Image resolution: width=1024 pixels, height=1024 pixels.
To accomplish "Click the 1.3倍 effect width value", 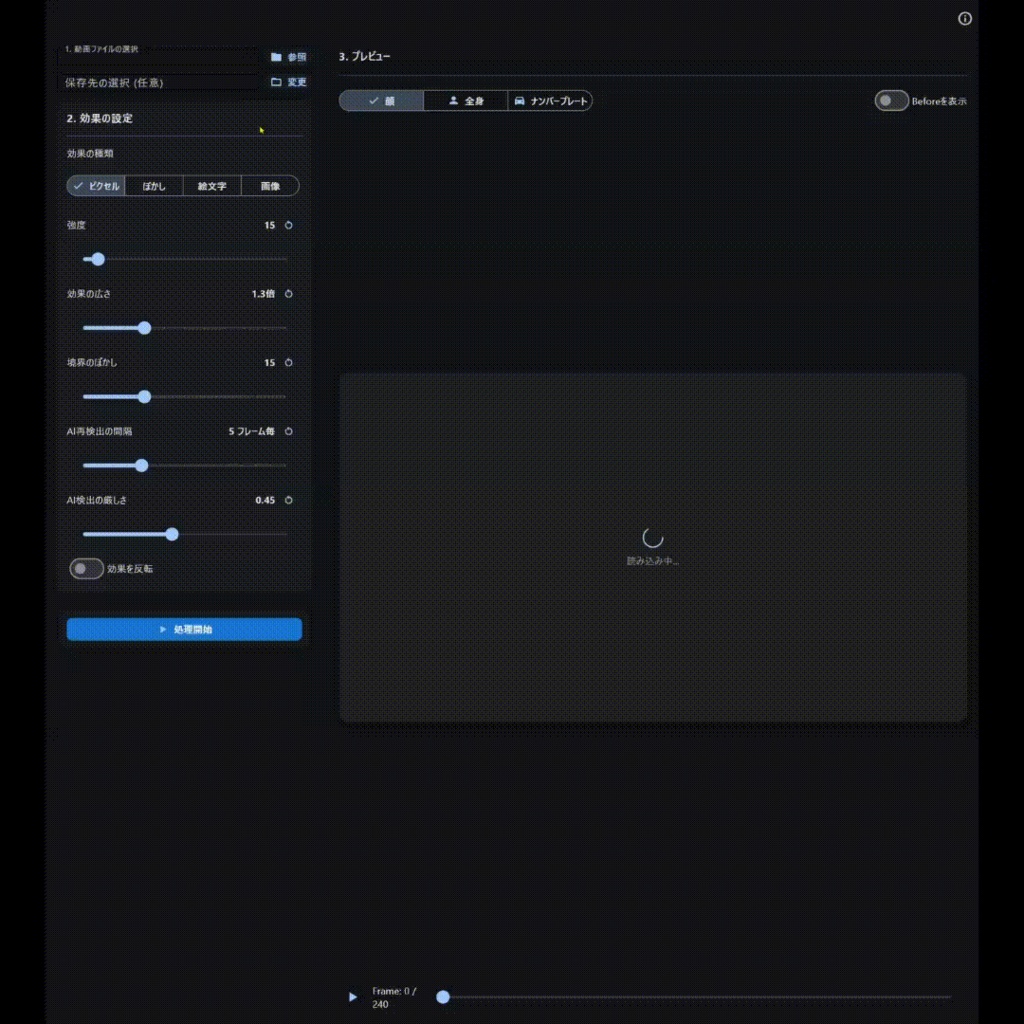I will pyautogui.click(x=263, y=294).
